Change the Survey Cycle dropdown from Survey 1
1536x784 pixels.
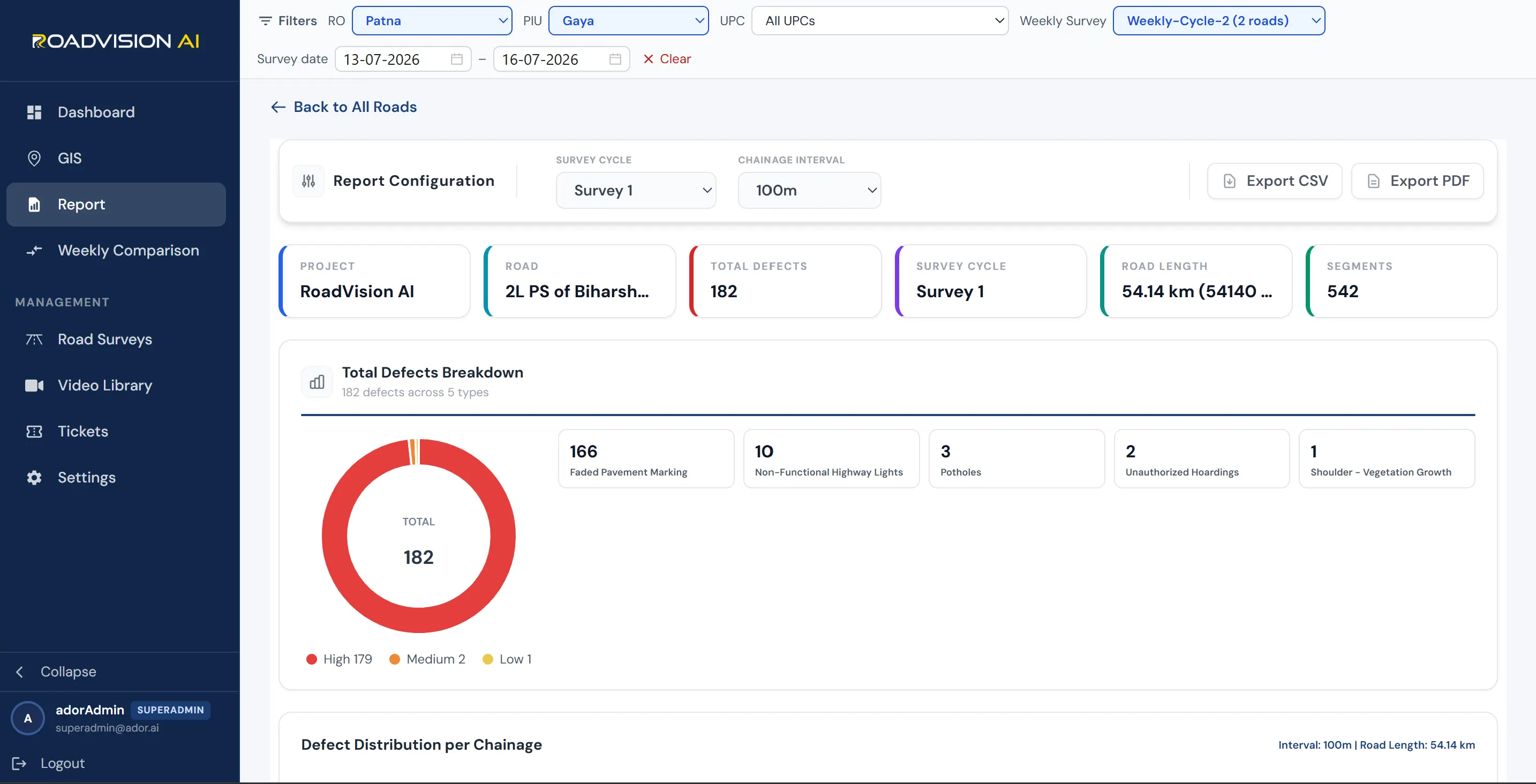636,190
